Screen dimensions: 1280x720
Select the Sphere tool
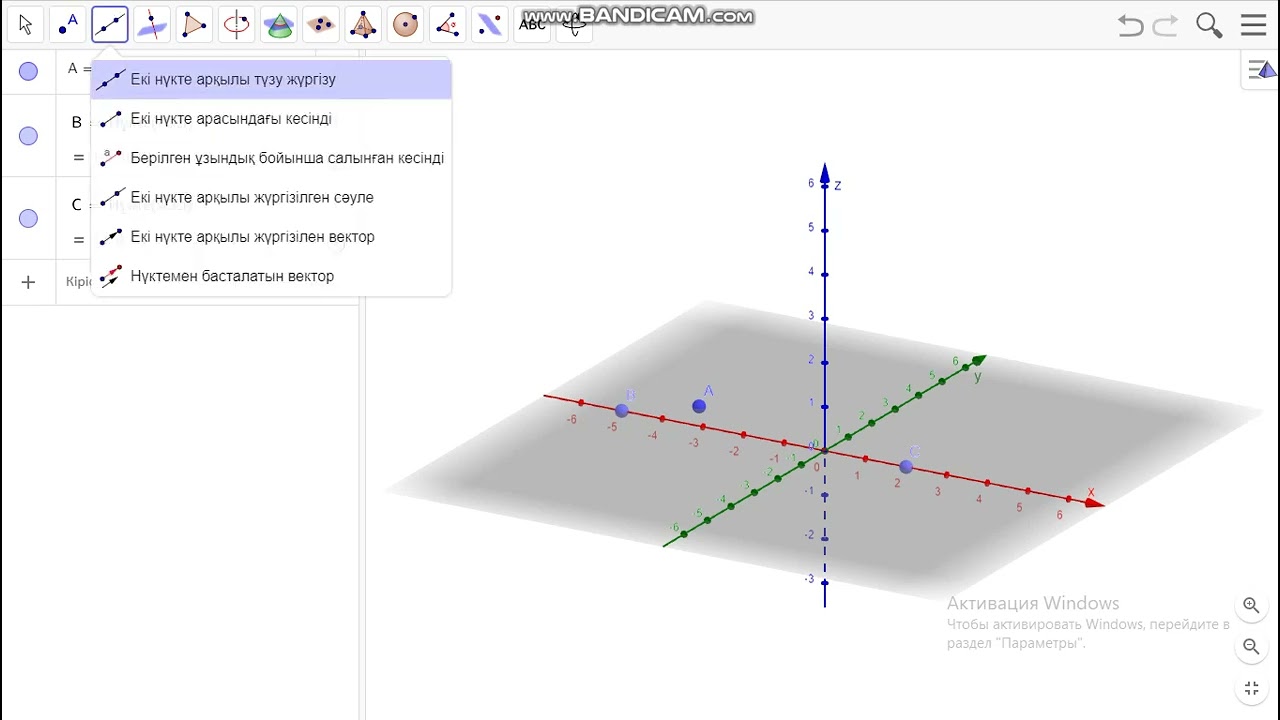coord(405,25)
